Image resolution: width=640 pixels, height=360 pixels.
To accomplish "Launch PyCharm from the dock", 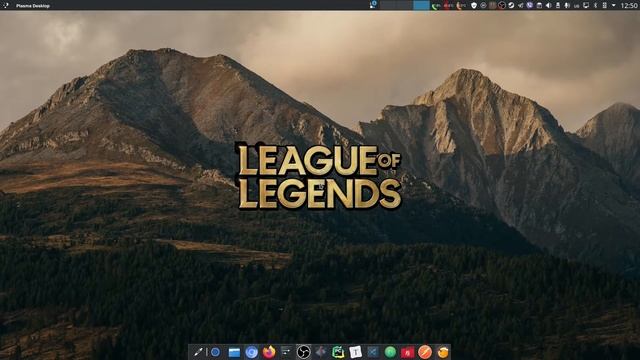I will [338, 352].
